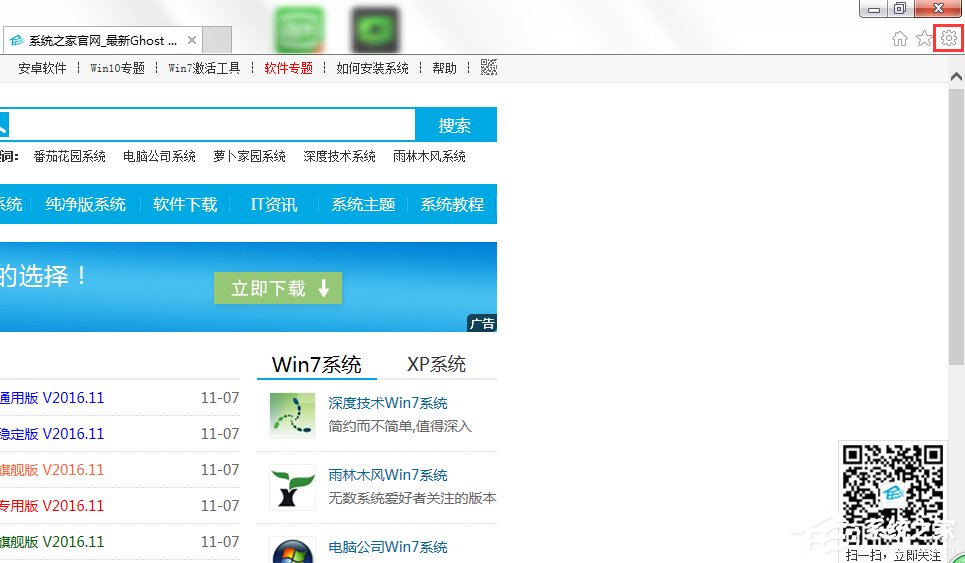Click the 深度技术Win7系统 logo thumbnail
965x563 pixels.
[292, 415]
